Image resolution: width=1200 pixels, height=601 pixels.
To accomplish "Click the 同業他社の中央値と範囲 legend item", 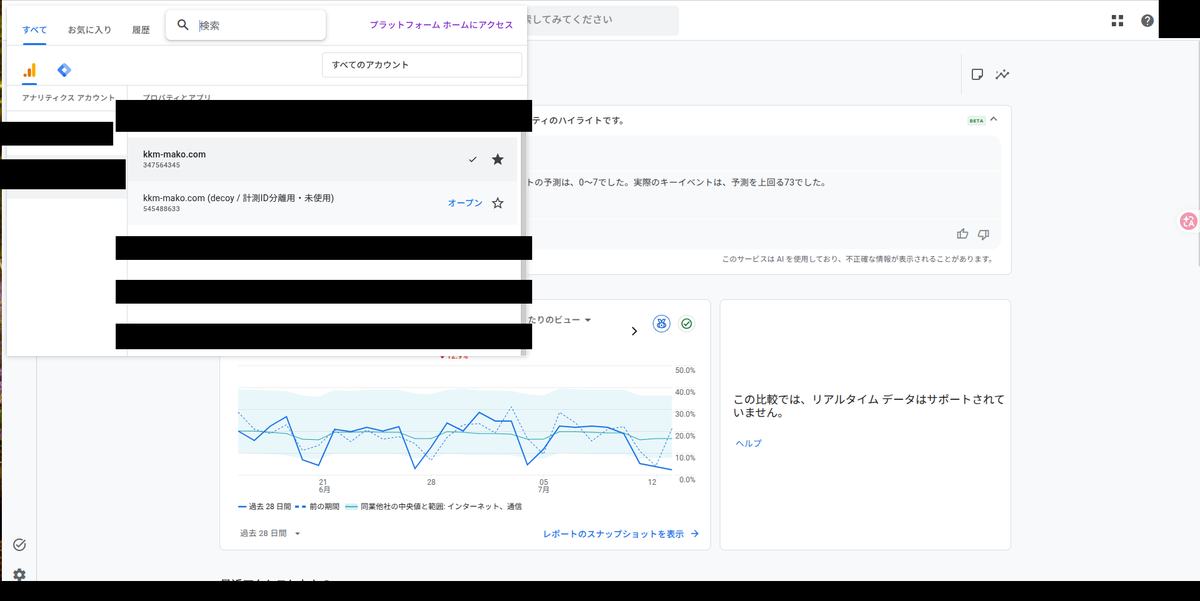I will 434,507.
